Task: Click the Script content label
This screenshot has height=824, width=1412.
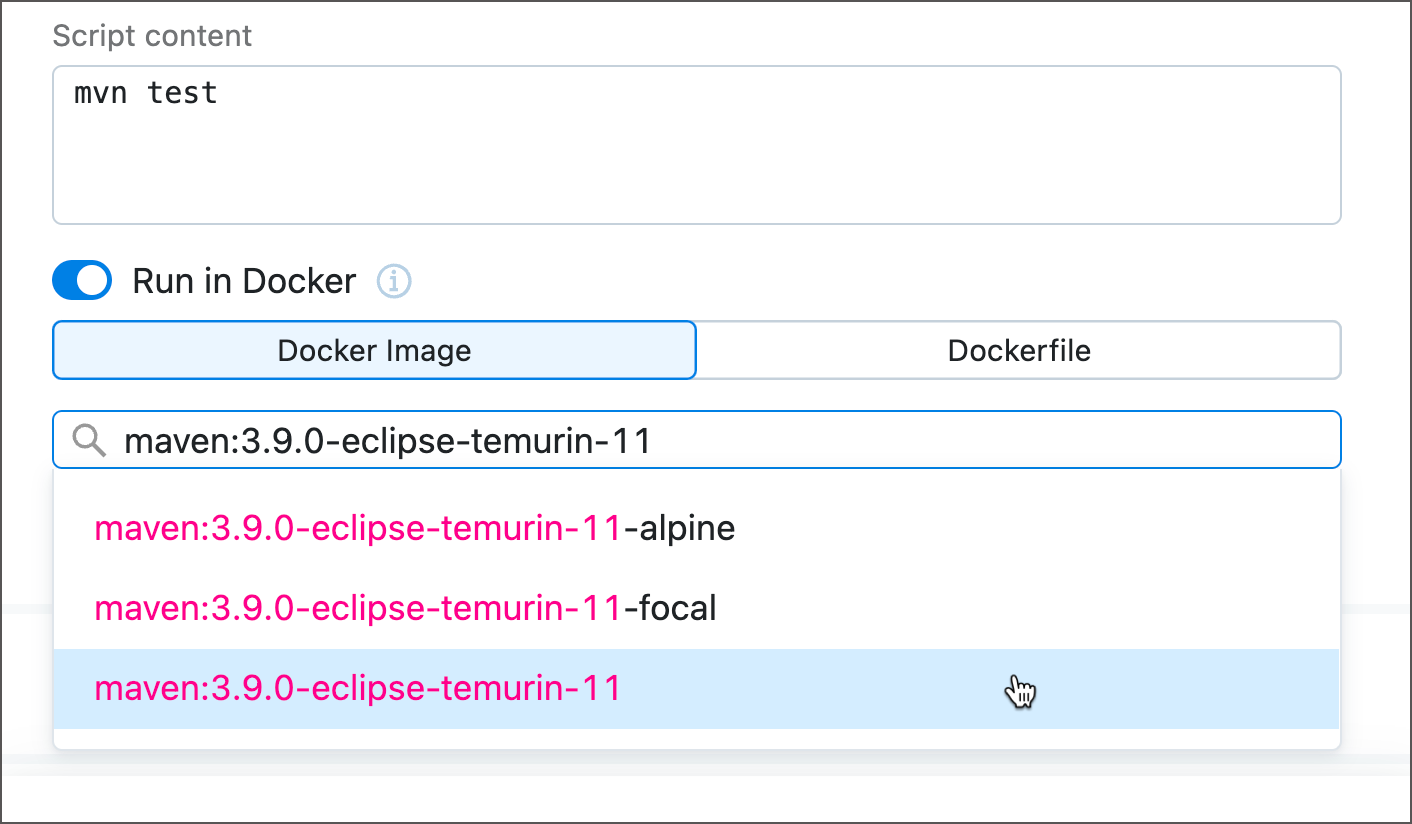Action: [x=152, y=36]
